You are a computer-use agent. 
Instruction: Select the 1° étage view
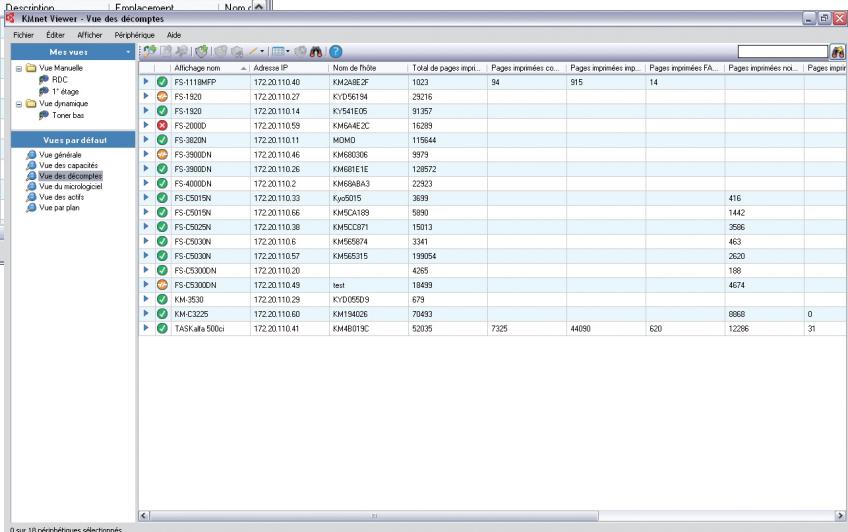65,91
